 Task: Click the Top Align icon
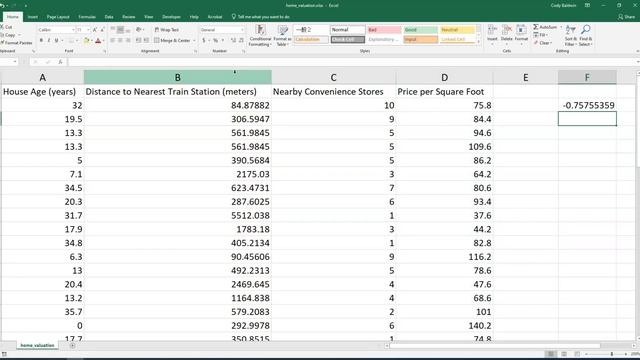tap(113, 30)
